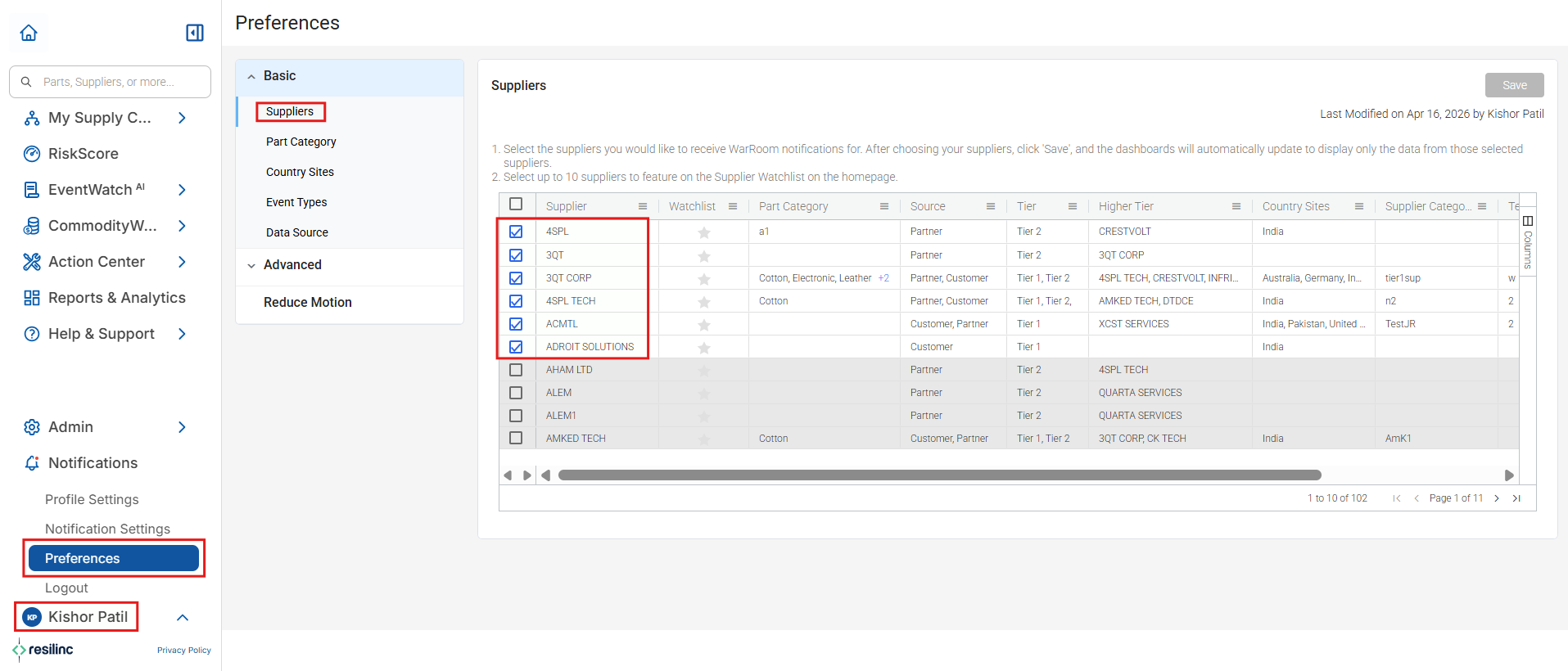The width and height of the screenshot is (1568, 671).
Task: Open the Country Sites column menu icon
Action: tap(1359, 206)
